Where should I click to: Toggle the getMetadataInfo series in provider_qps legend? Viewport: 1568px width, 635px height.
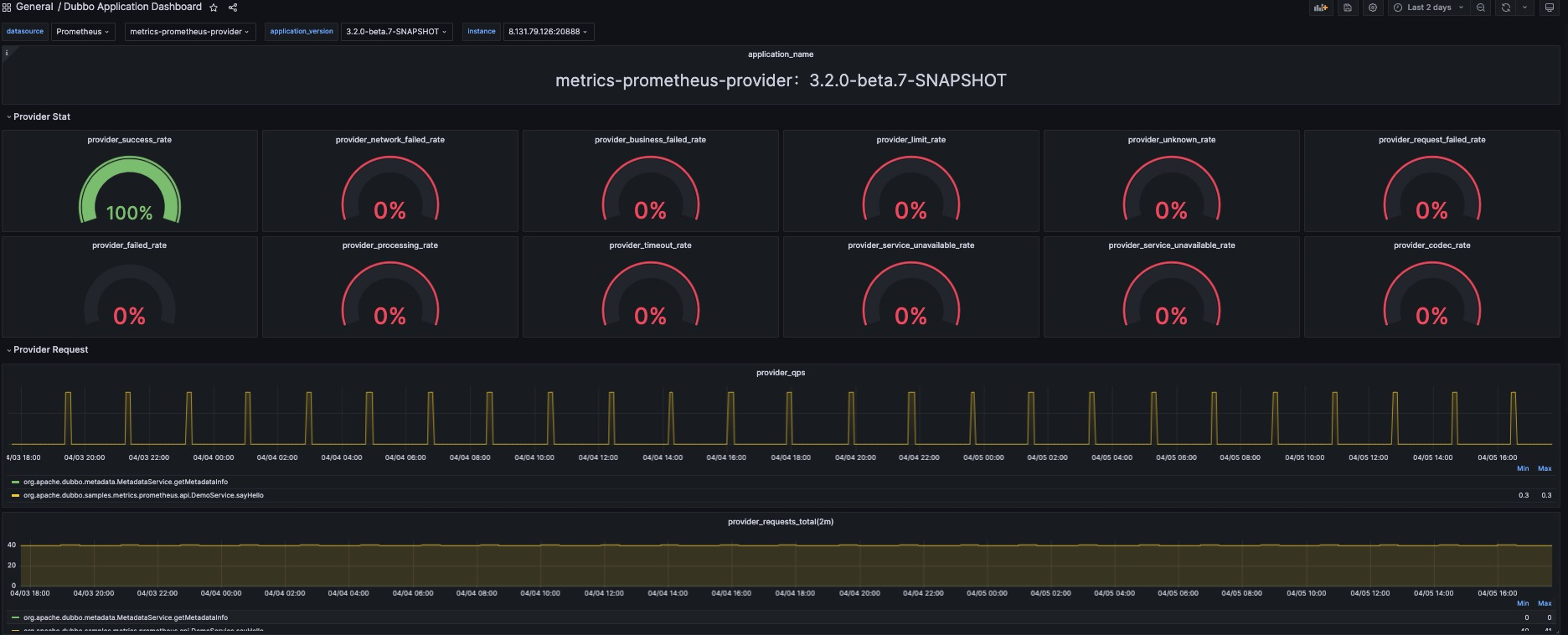pos(125,482)
